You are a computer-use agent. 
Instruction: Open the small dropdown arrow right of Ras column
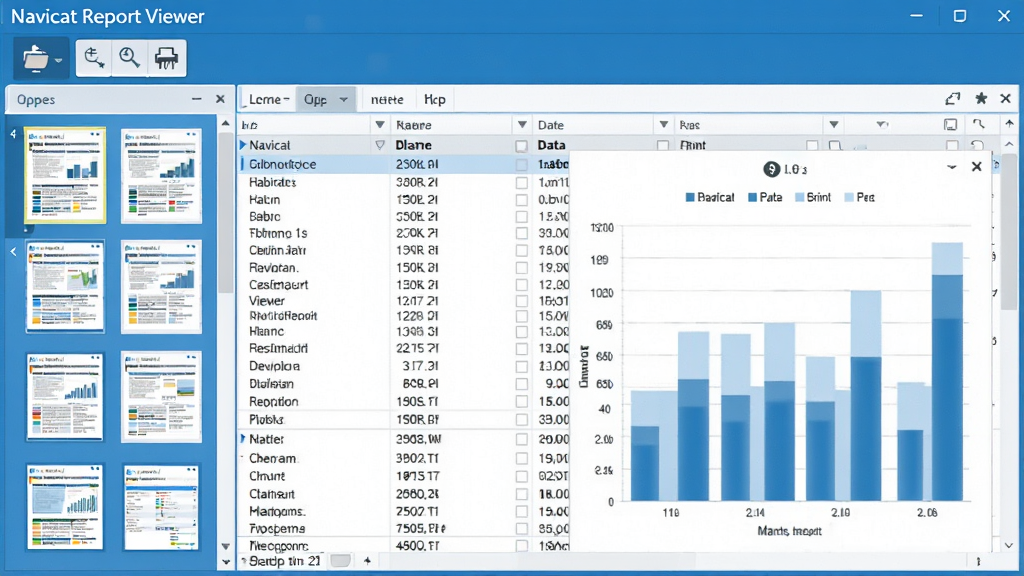pyautogui.click(x=882, y=124)
